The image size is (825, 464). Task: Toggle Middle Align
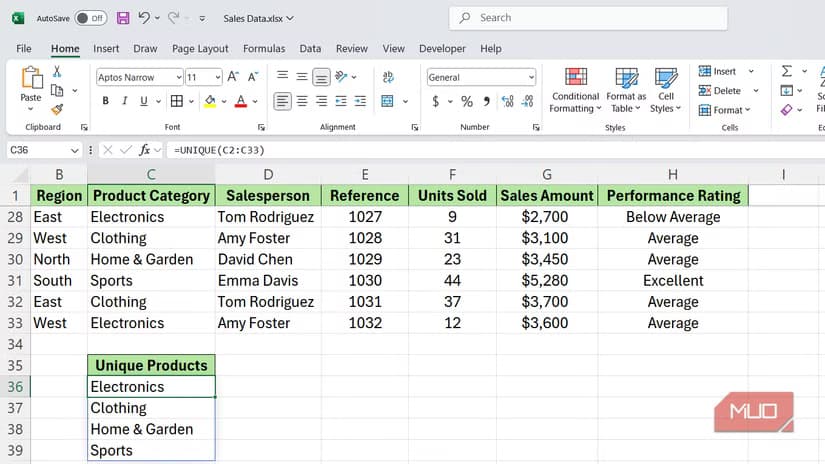[x=301, y=77]
